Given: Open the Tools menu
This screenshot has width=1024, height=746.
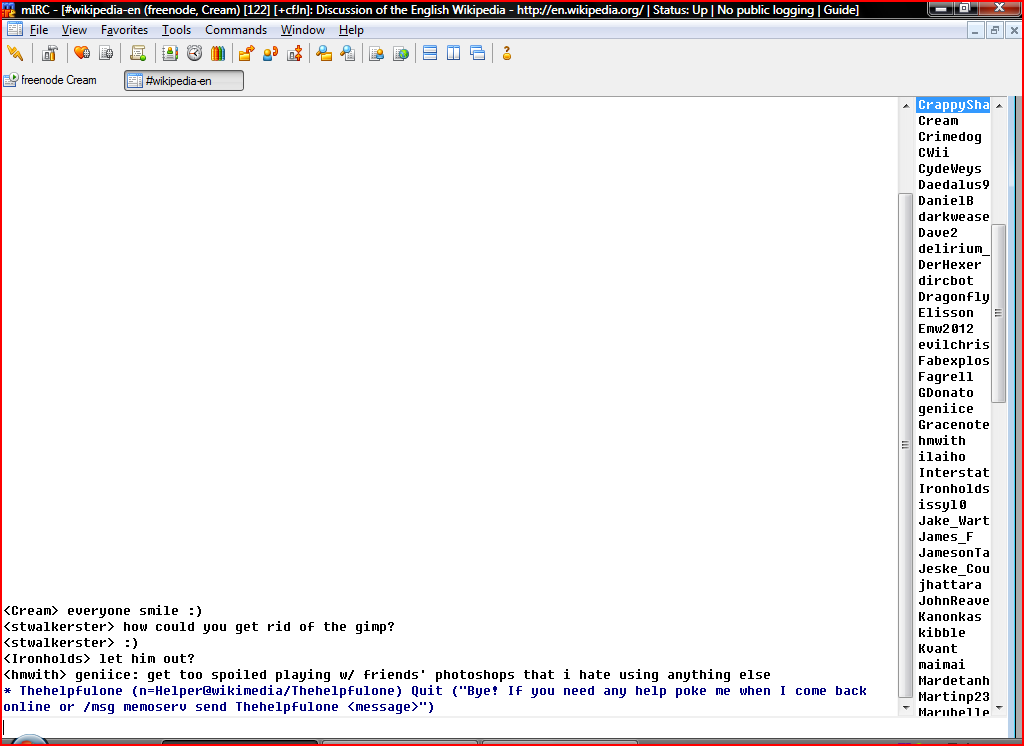Looking at the screenshot, I should [x=176, y=30].
